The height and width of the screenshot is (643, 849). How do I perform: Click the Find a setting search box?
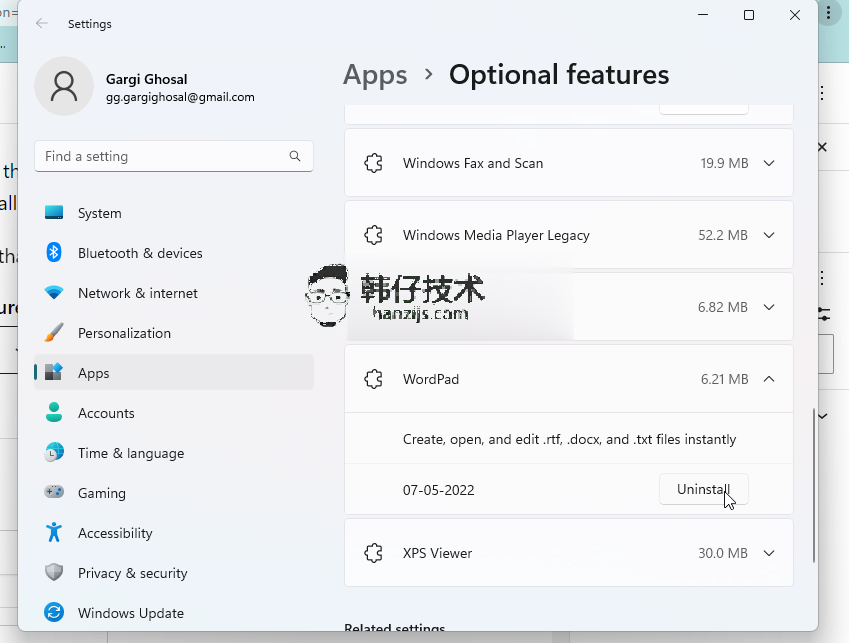[174, 156]
